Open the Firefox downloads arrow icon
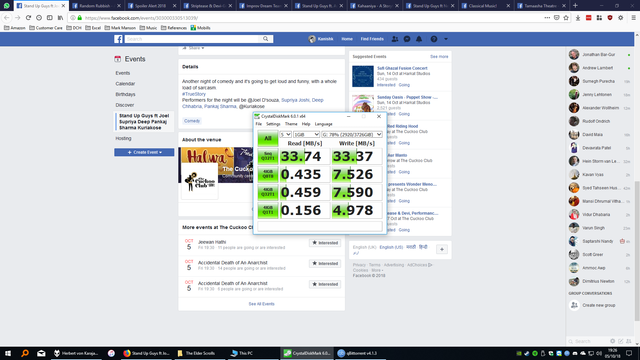This screenshot has height=360, width=640. click(578, 18)
